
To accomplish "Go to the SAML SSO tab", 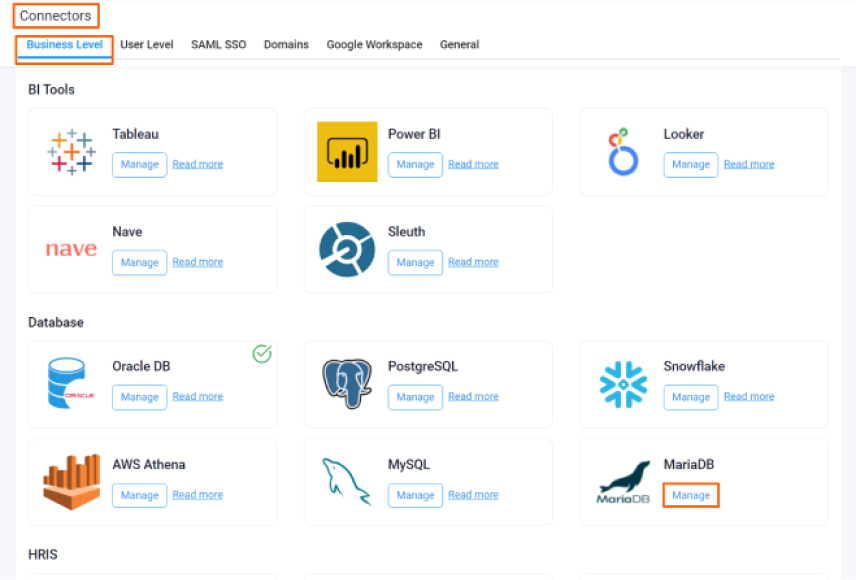I will [x=218, y=45].
